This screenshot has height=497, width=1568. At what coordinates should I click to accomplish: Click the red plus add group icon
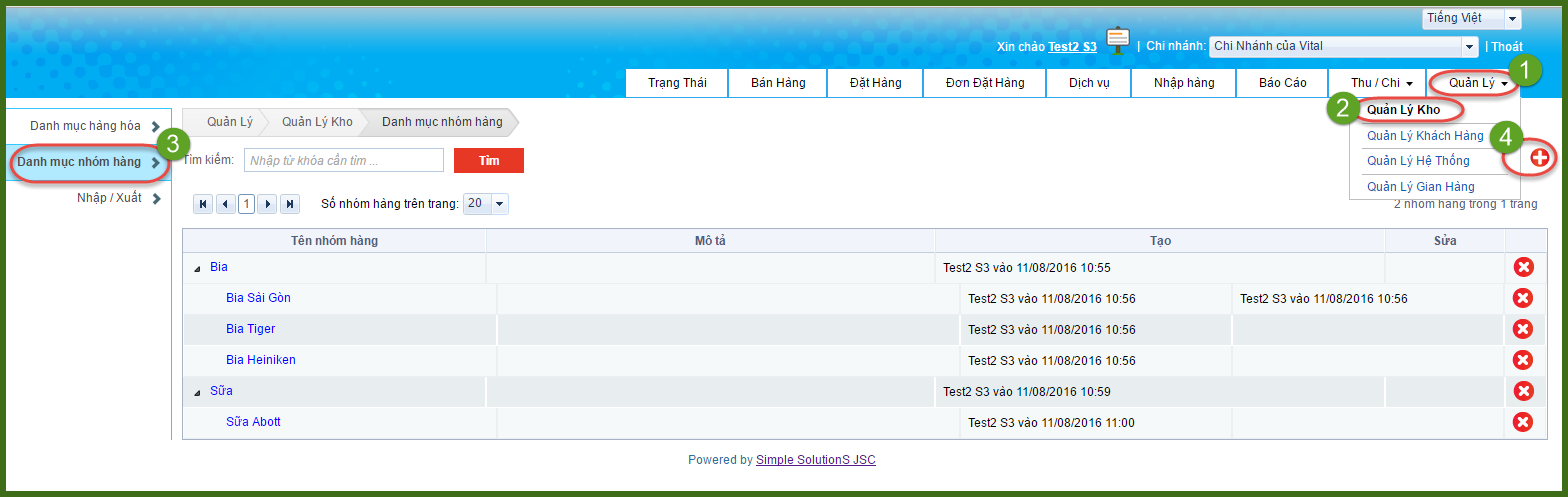pos(1539,159)
